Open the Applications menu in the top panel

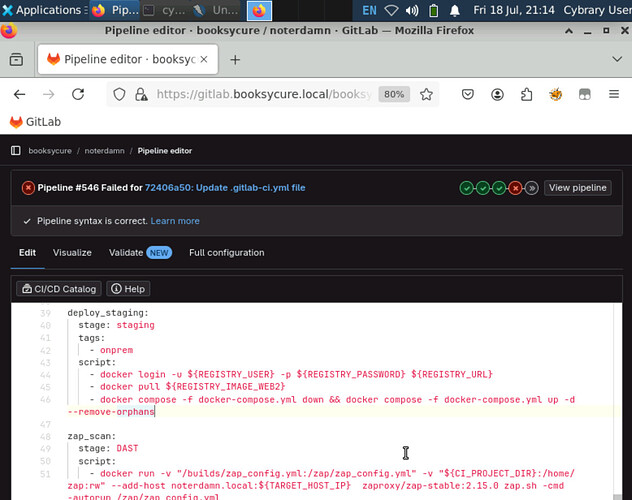pyautogui.click(x=42, y=10)
